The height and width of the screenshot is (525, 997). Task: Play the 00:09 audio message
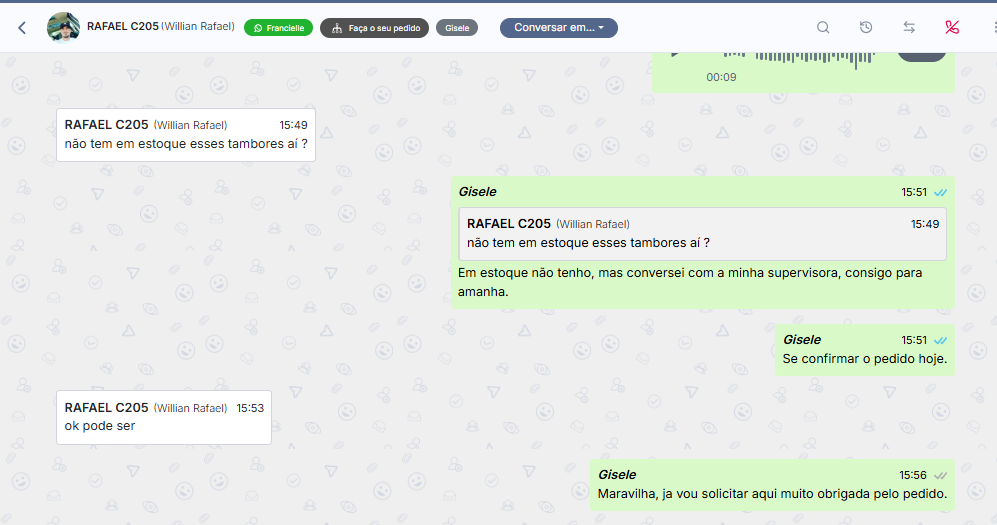pyautogui.click(x=675, y=55)
